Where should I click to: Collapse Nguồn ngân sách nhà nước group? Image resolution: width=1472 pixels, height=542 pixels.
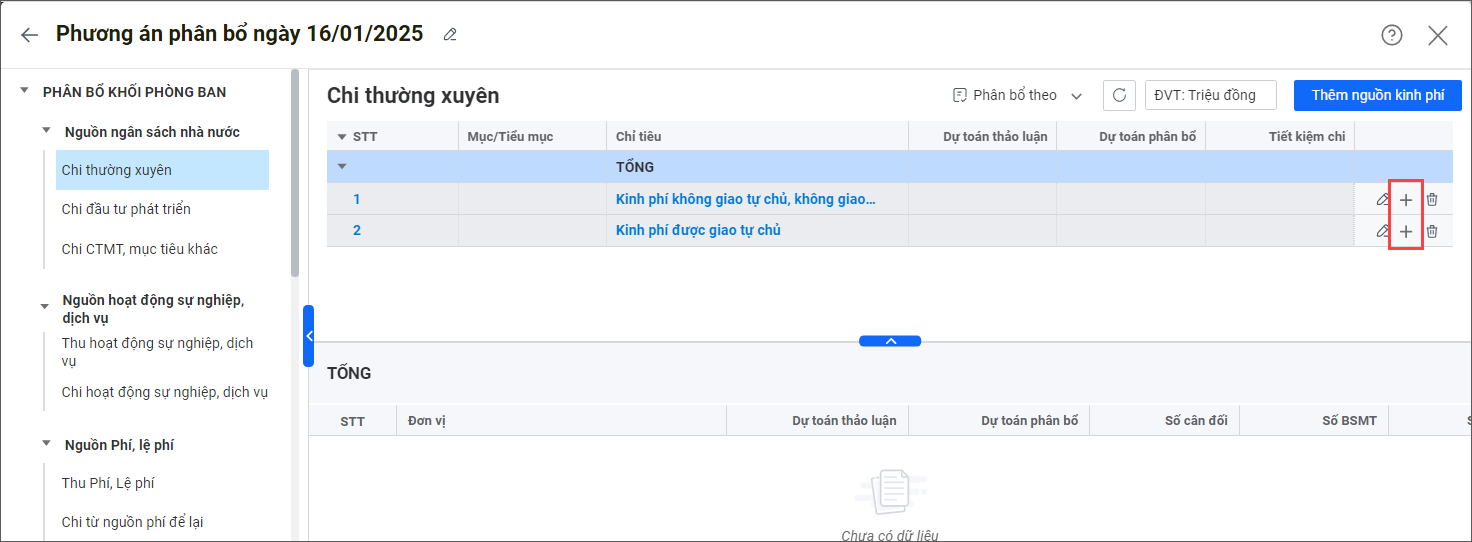pos(45,132)
